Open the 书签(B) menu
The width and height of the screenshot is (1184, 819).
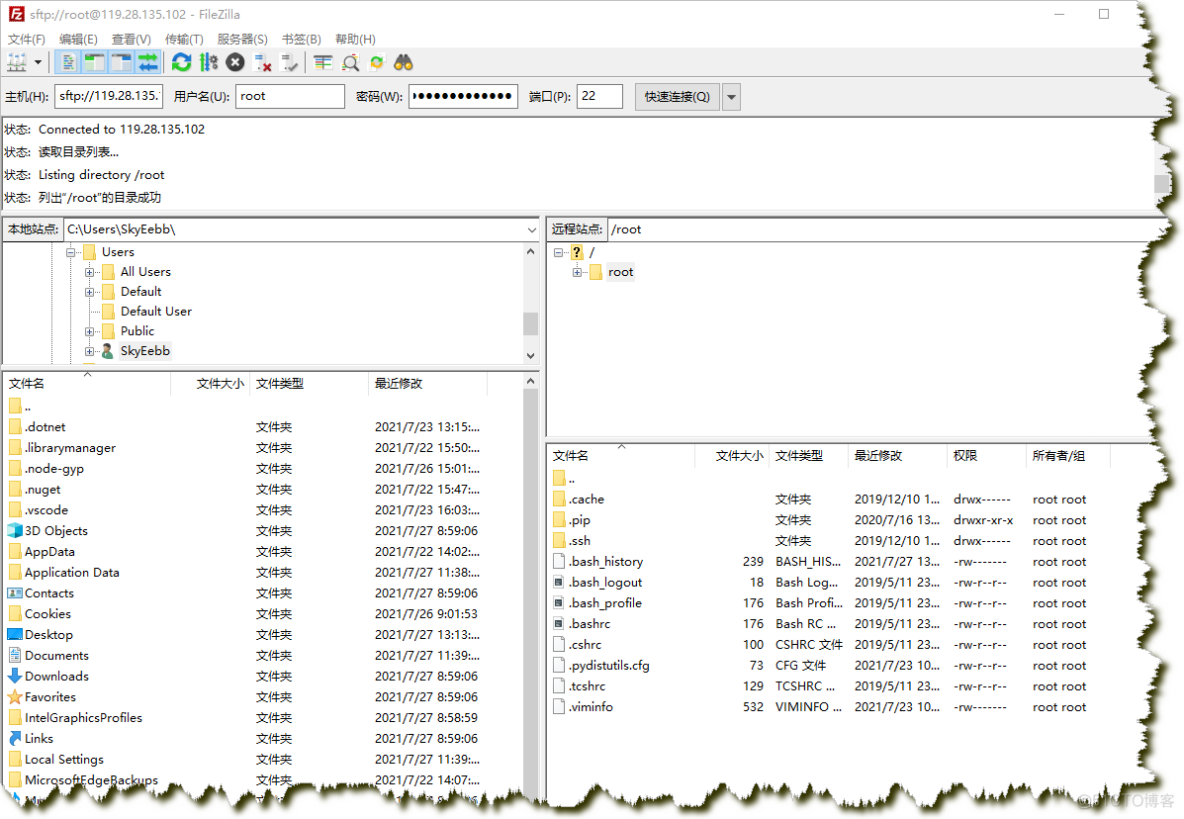301,39
